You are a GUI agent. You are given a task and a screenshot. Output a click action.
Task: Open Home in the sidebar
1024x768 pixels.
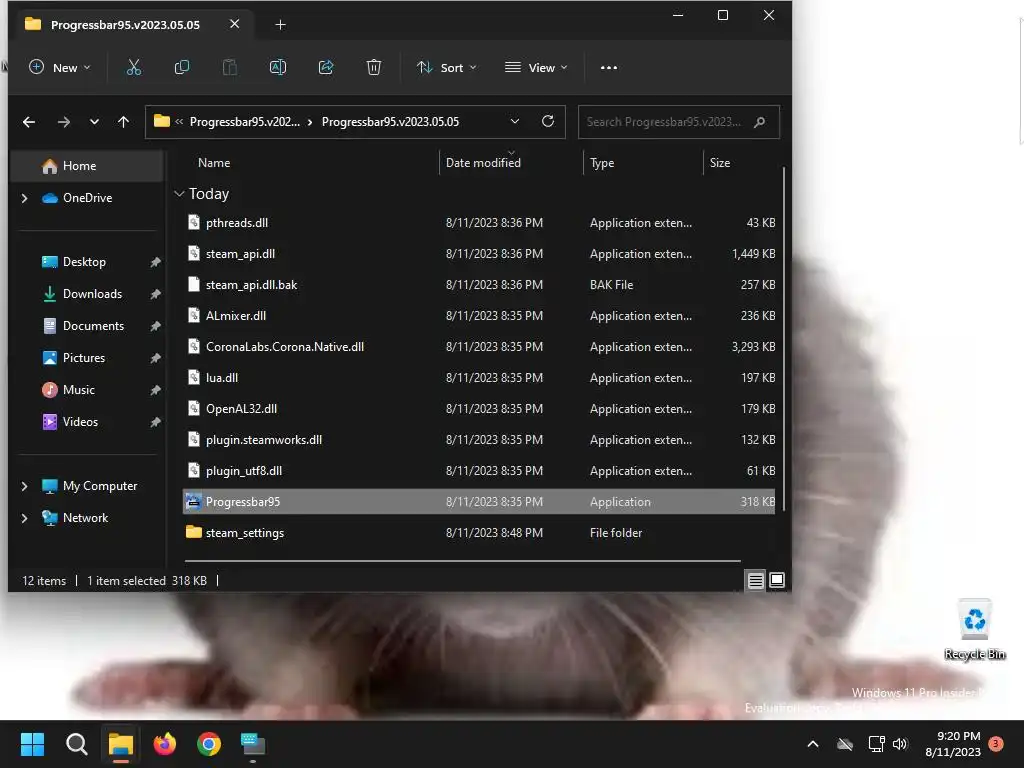(86, 166)
